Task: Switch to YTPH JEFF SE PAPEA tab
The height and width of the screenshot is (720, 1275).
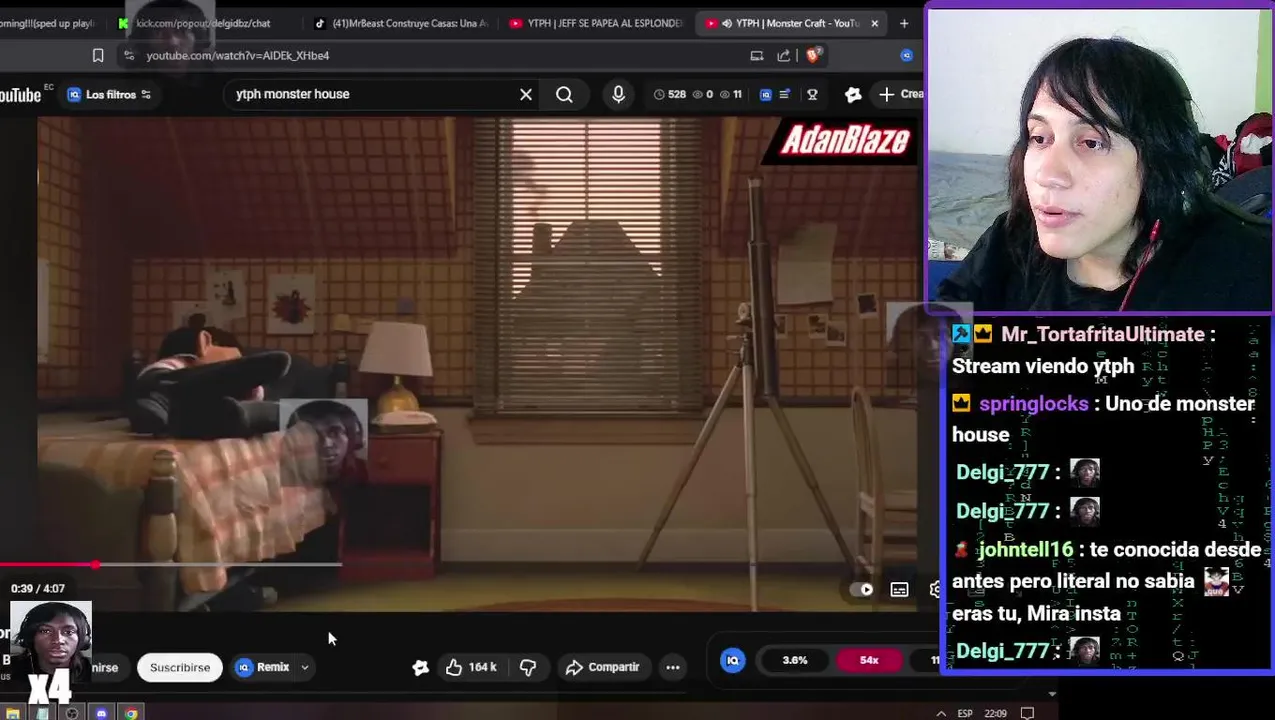Action: tap(596, 23)
